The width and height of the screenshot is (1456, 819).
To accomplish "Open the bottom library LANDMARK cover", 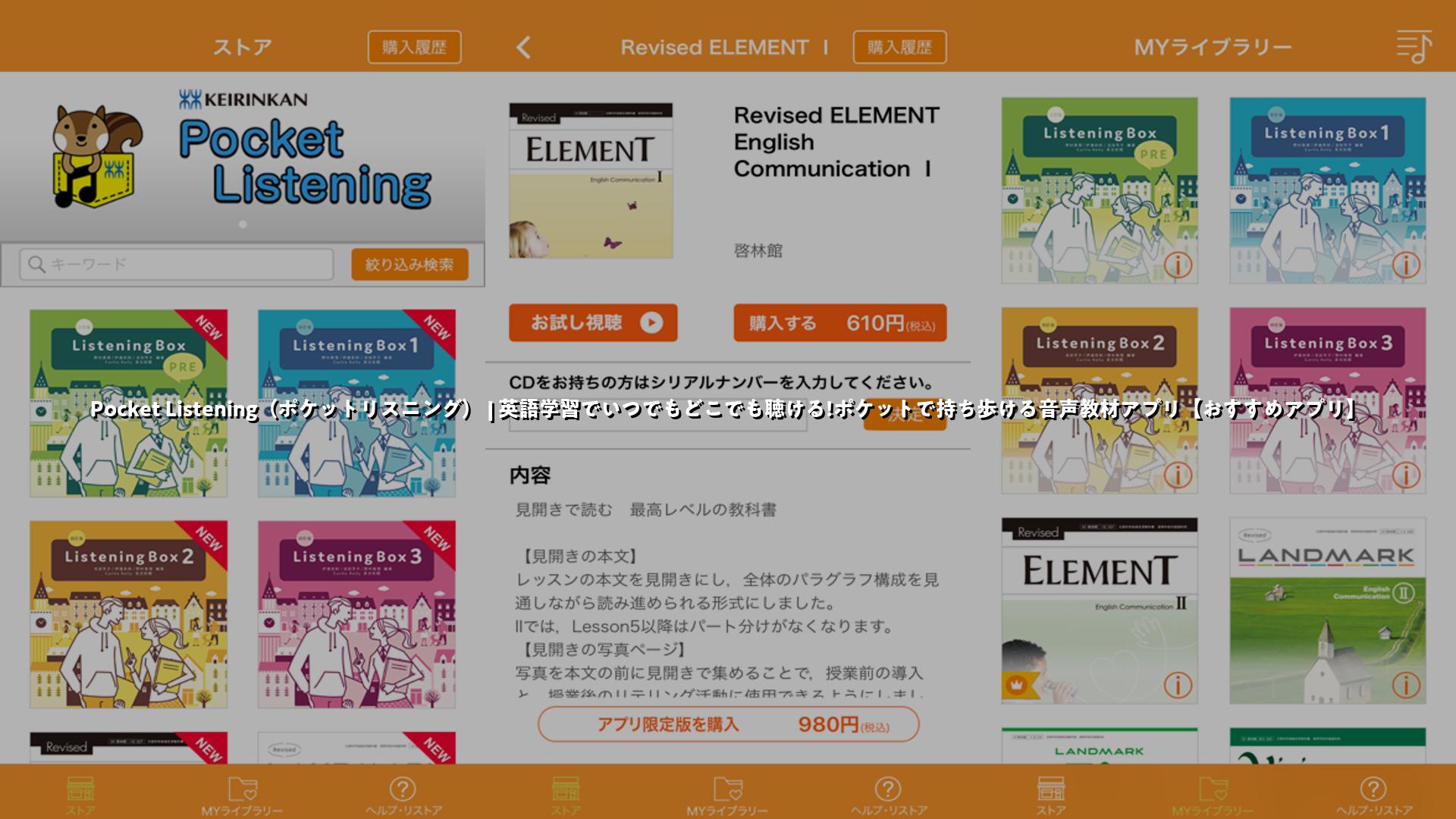I will point(1100,746).
